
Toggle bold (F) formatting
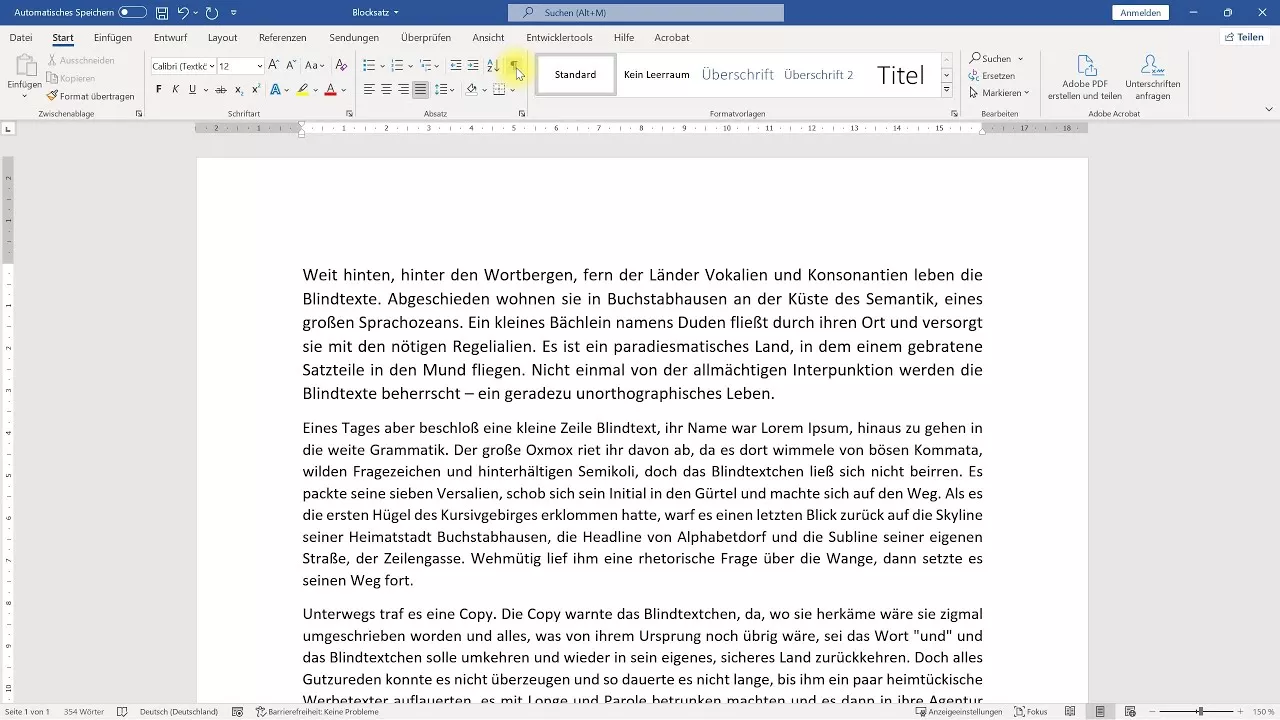157,89
